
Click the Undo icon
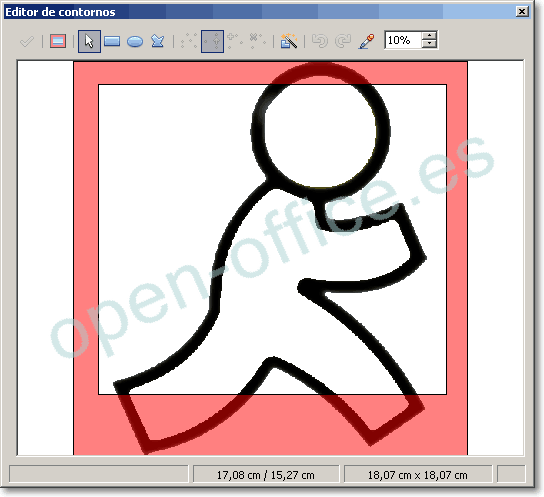pos(320,41)
